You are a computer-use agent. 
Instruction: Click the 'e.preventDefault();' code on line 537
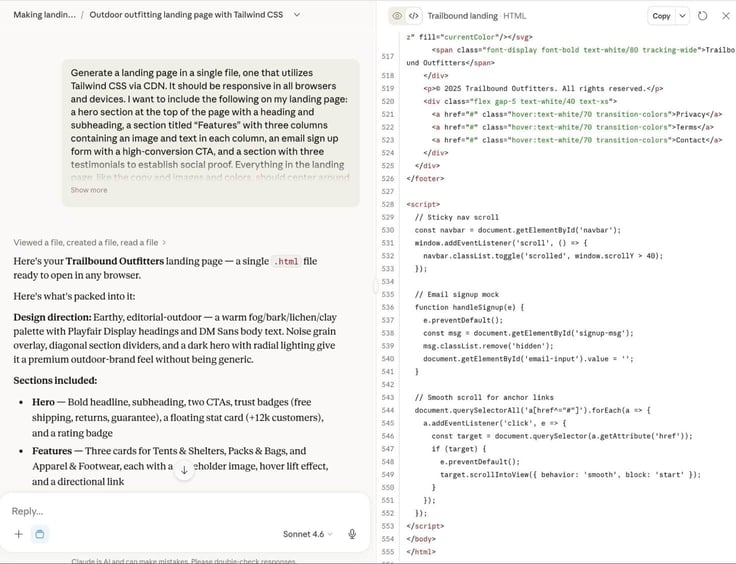tap(463, 320)
